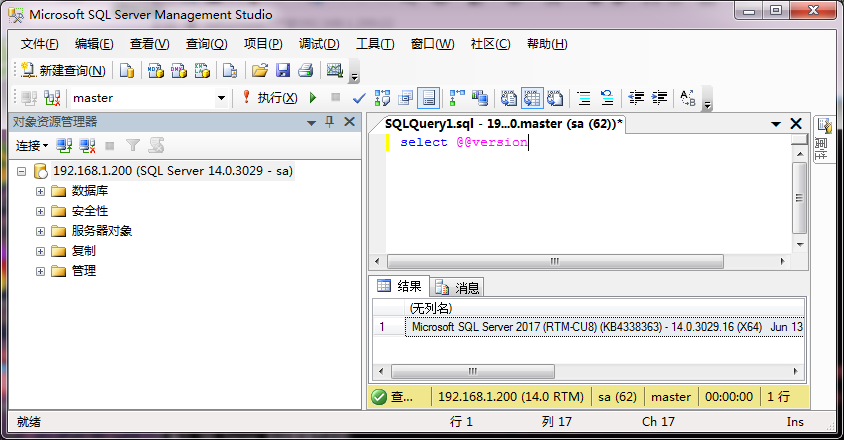Open the 文件(F) menu

[39, 44]
